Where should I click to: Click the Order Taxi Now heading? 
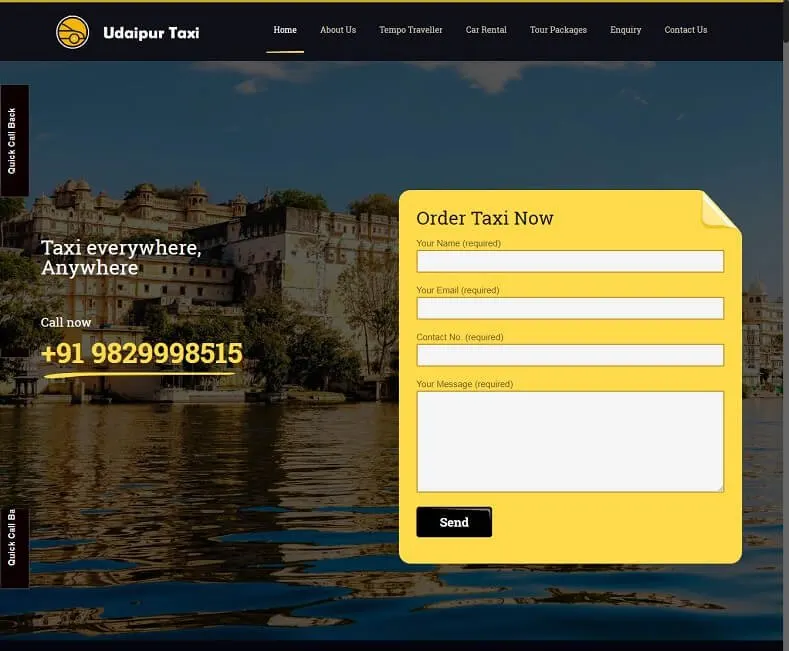(x=485, y=218)
